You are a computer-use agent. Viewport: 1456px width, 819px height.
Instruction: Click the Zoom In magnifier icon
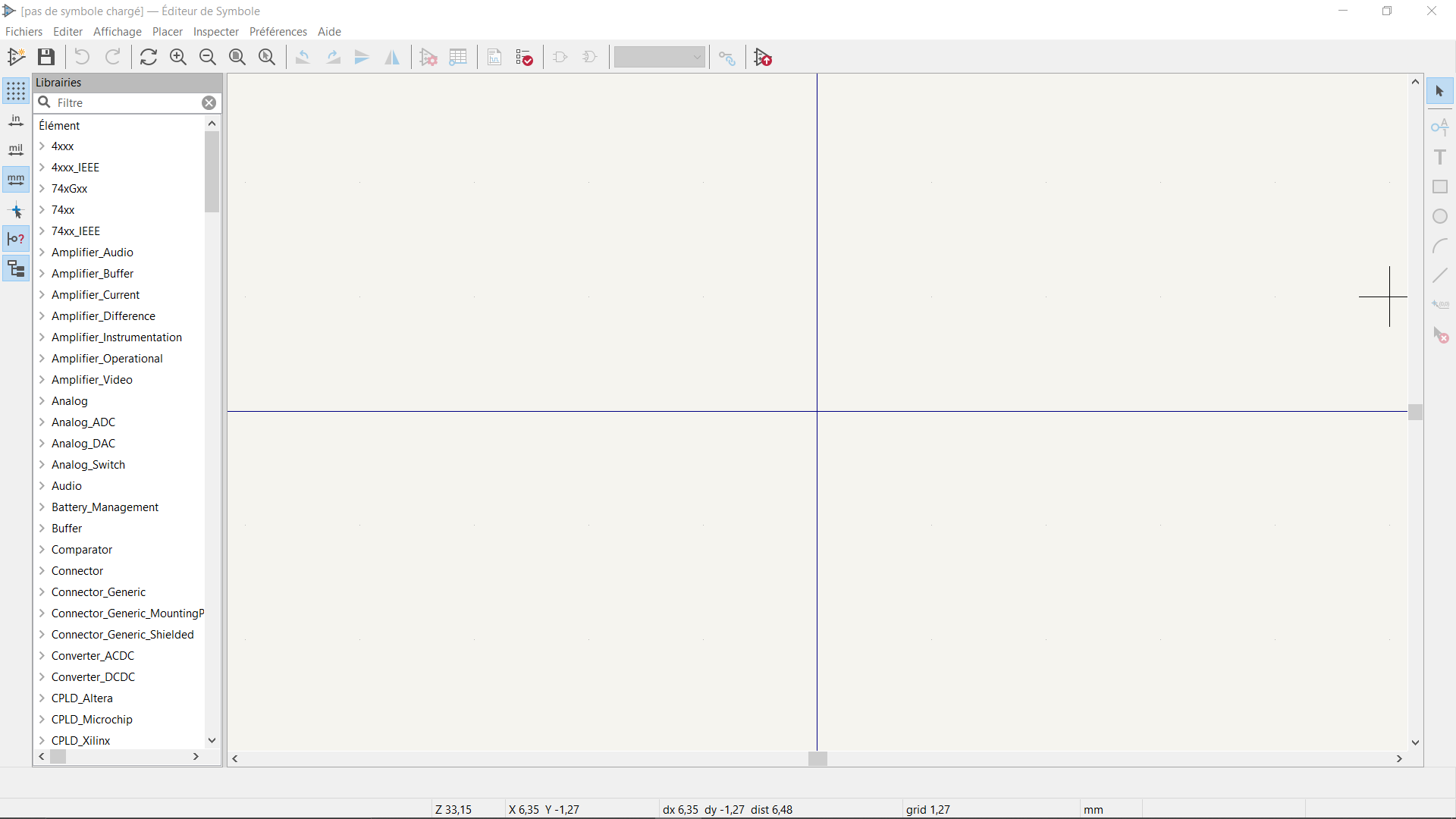tap(178, 57)
